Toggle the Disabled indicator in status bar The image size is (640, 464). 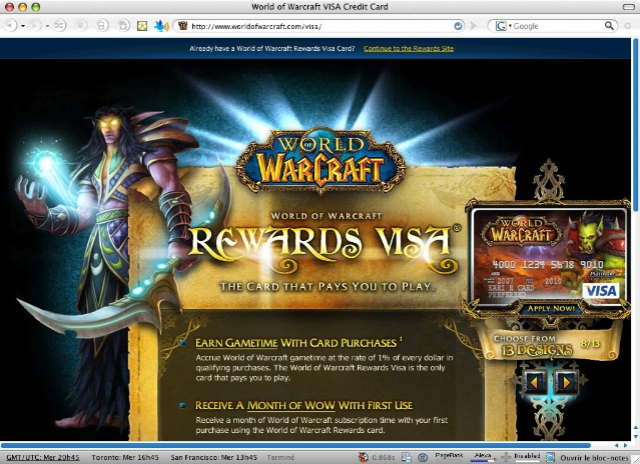click(527, 455)
